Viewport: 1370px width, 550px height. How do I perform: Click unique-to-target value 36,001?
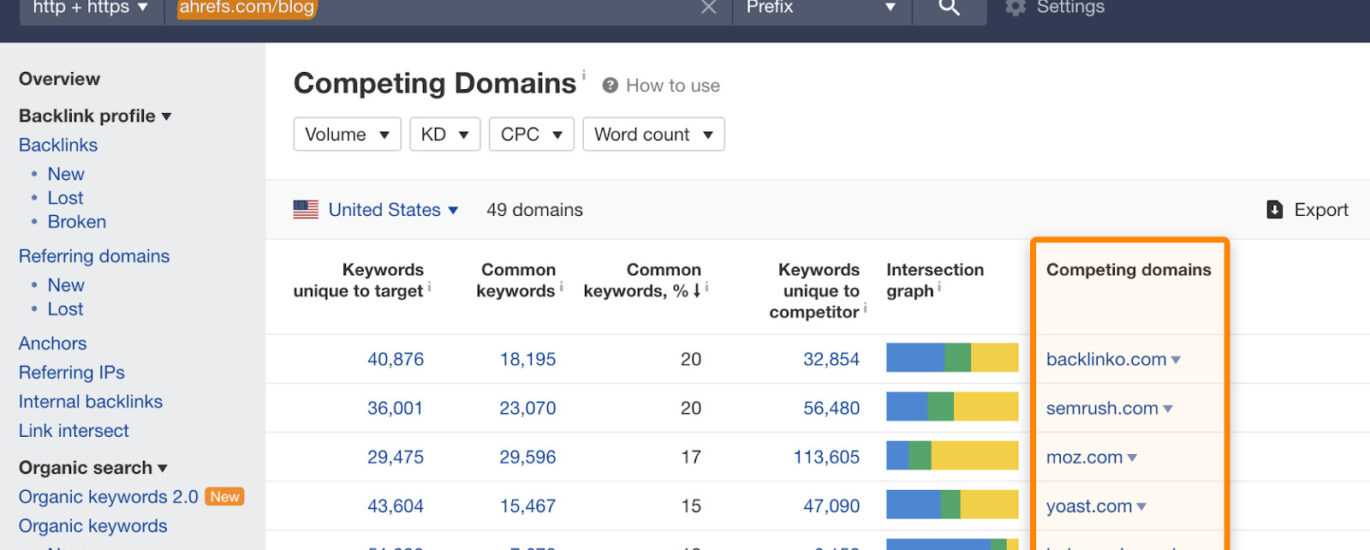[x=395, y=408]
